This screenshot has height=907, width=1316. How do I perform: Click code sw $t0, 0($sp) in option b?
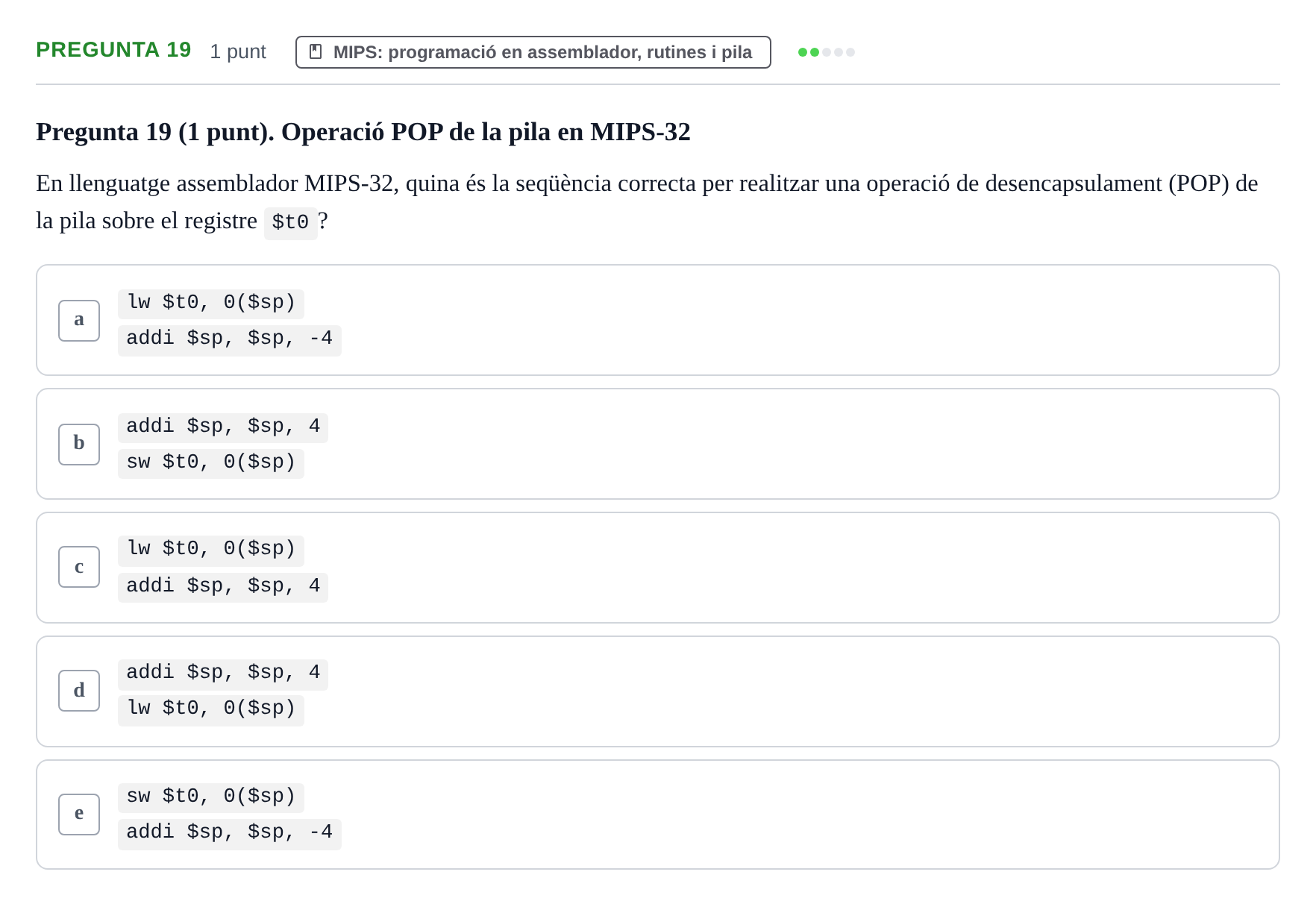point(211,463)
